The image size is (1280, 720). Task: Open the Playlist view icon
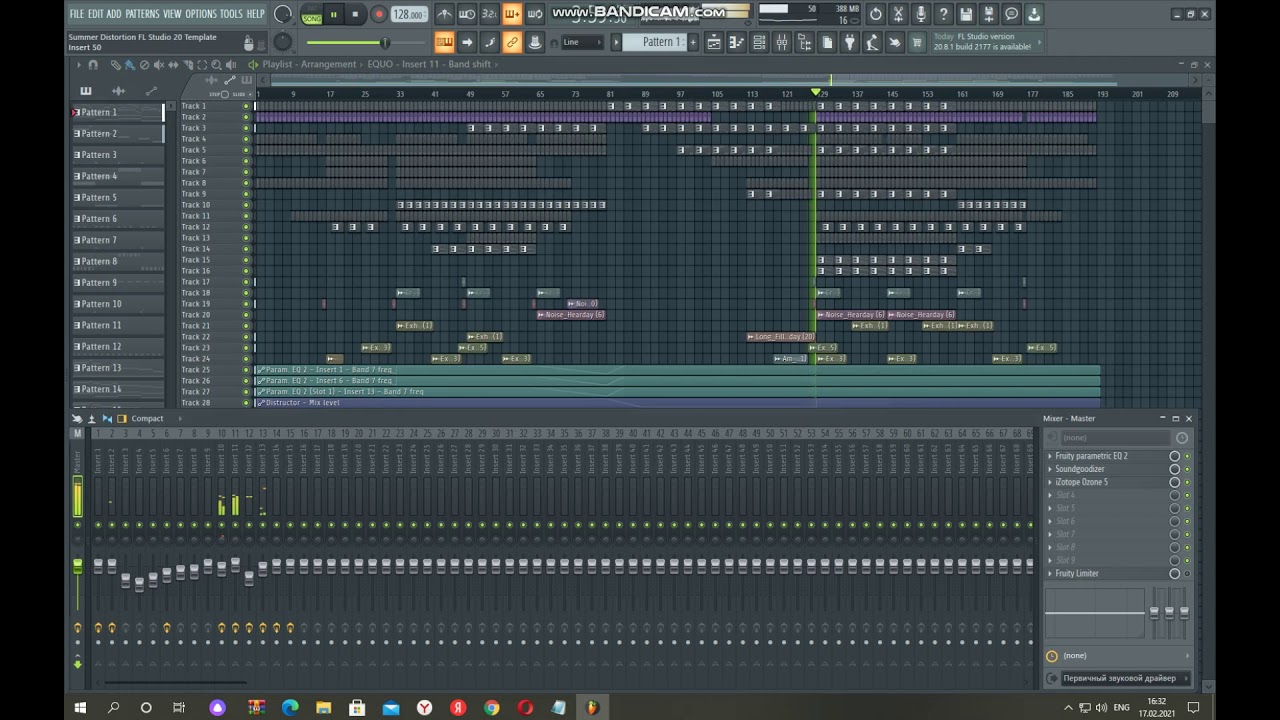pos(714,42)
